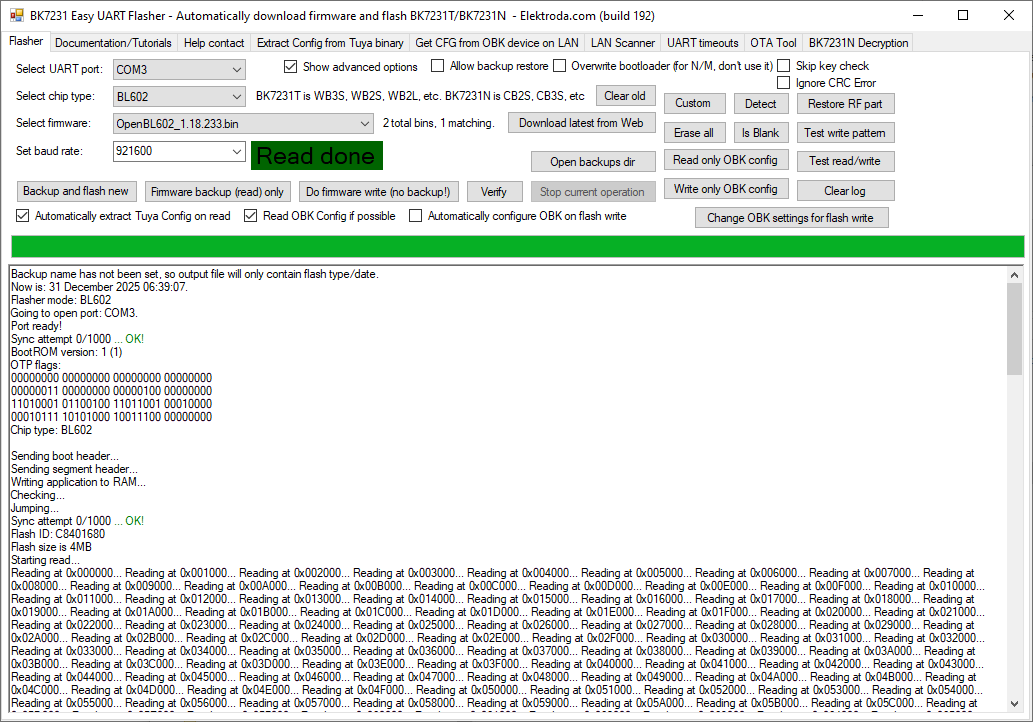1033x722 pixels.
Task: Click the Test read/write button
Action: click(845, 161)
